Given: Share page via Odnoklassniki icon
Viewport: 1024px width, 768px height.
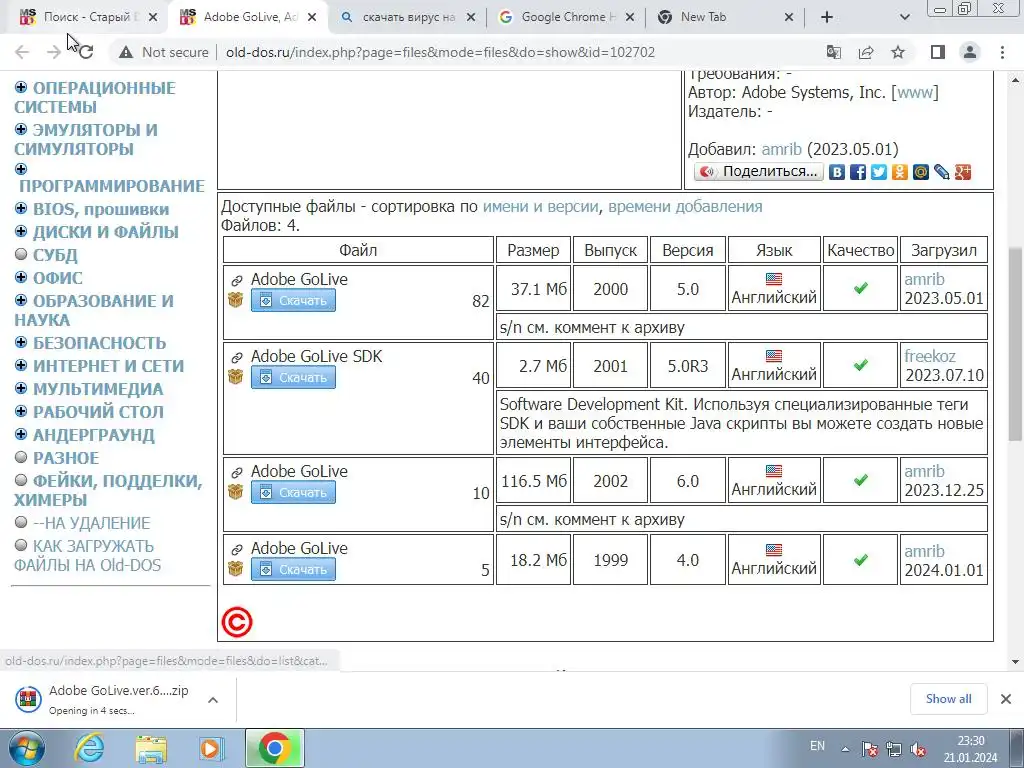Looking at the screenshot, I should [900, 172].
